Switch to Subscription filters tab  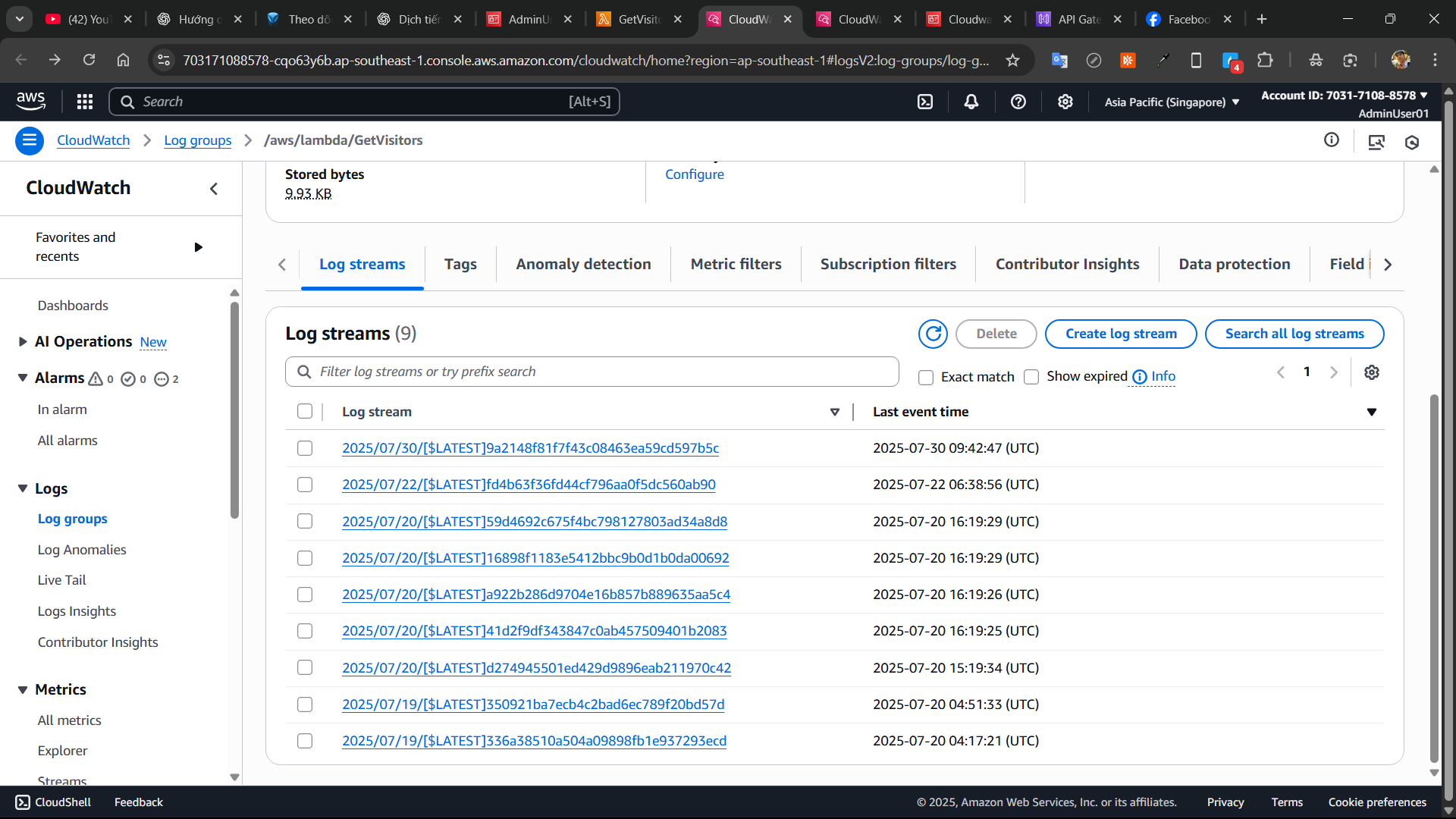pos(888,264)
